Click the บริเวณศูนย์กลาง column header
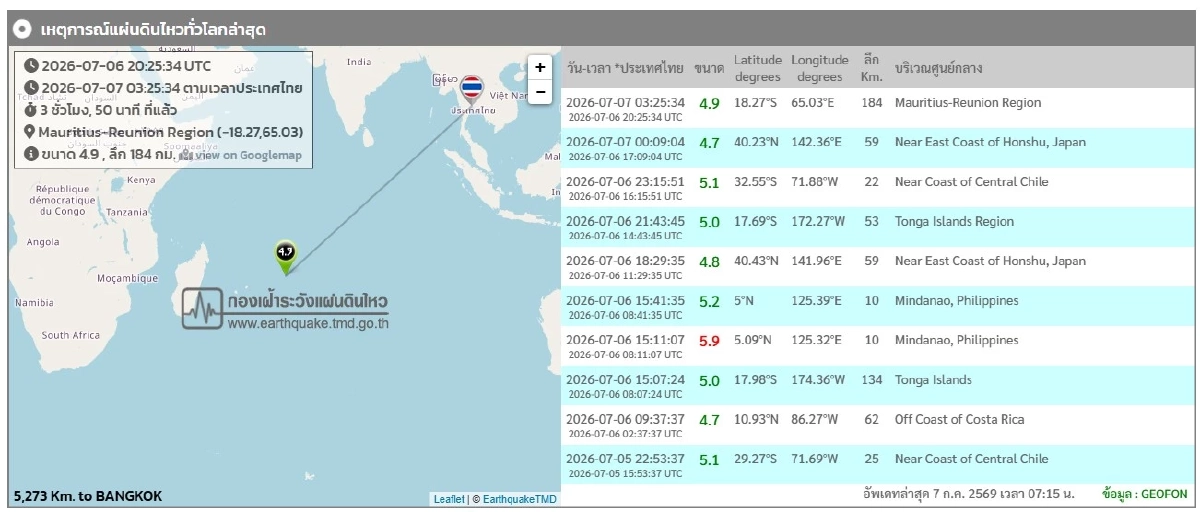Viewport: 1200px width, 512px height. tap(938, 69)
